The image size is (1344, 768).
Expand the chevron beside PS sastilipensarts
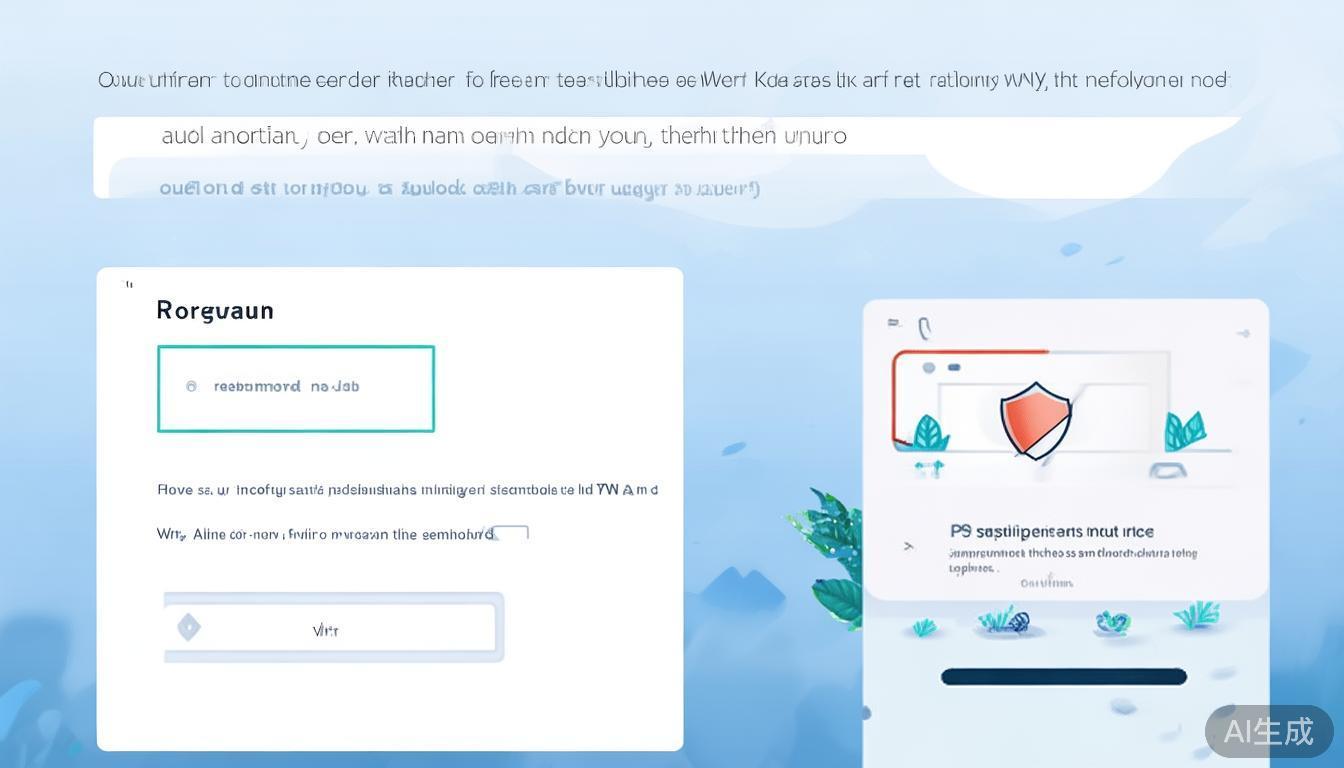(x=908, y=546)
